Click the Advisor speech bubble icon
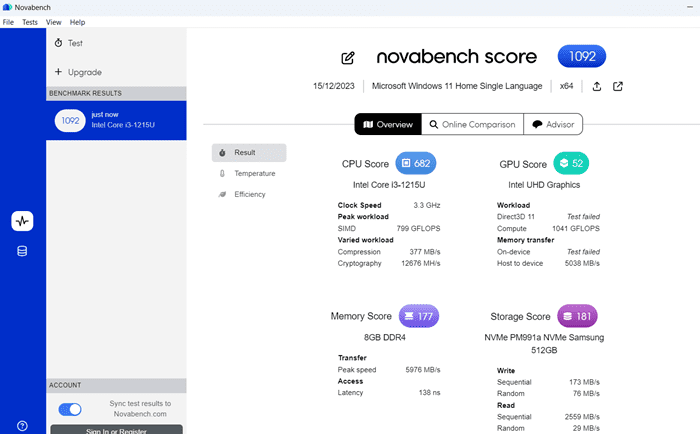 pos(538,125)
